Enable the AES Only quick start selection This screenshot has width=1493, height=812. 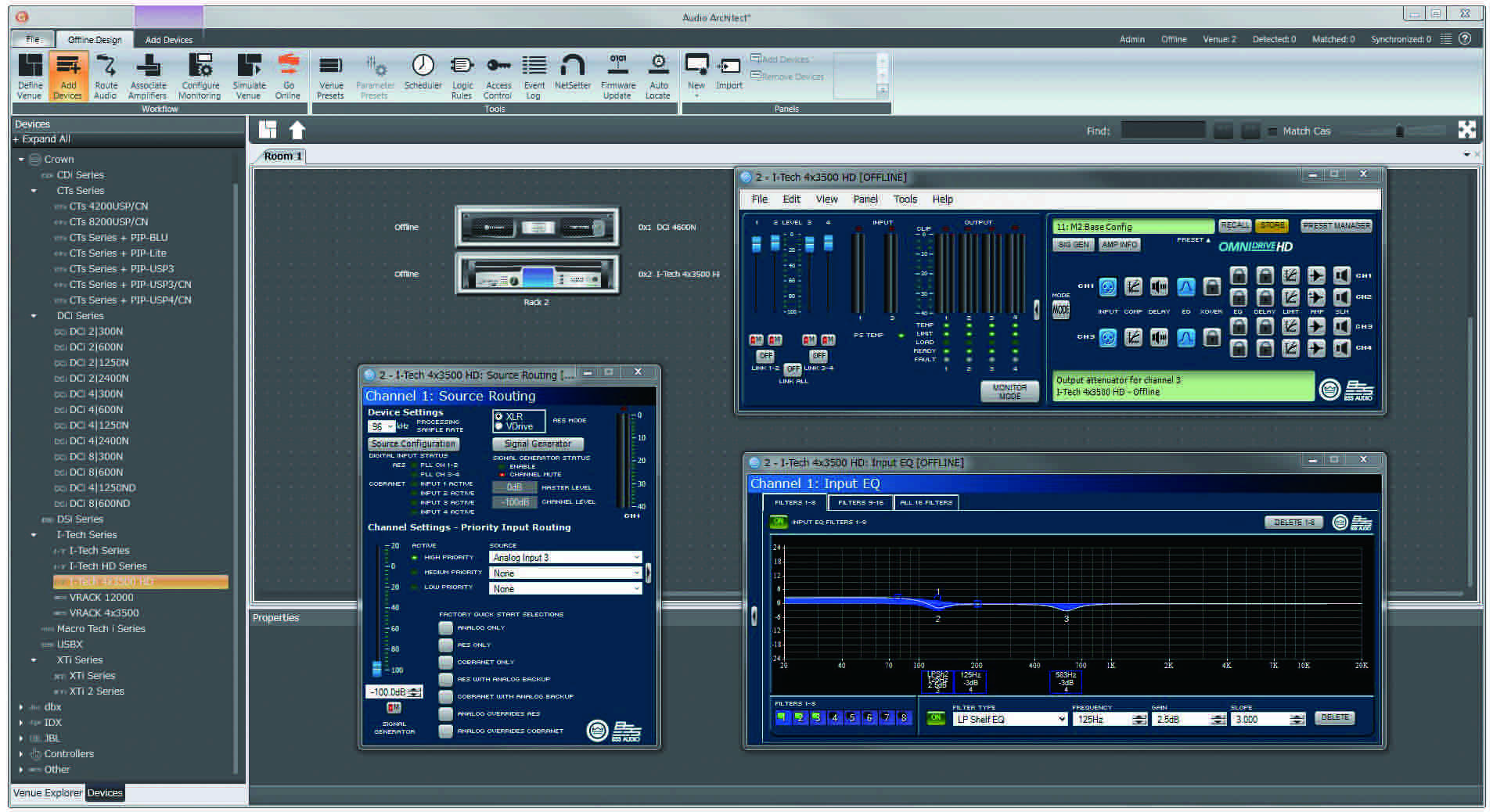446,645
